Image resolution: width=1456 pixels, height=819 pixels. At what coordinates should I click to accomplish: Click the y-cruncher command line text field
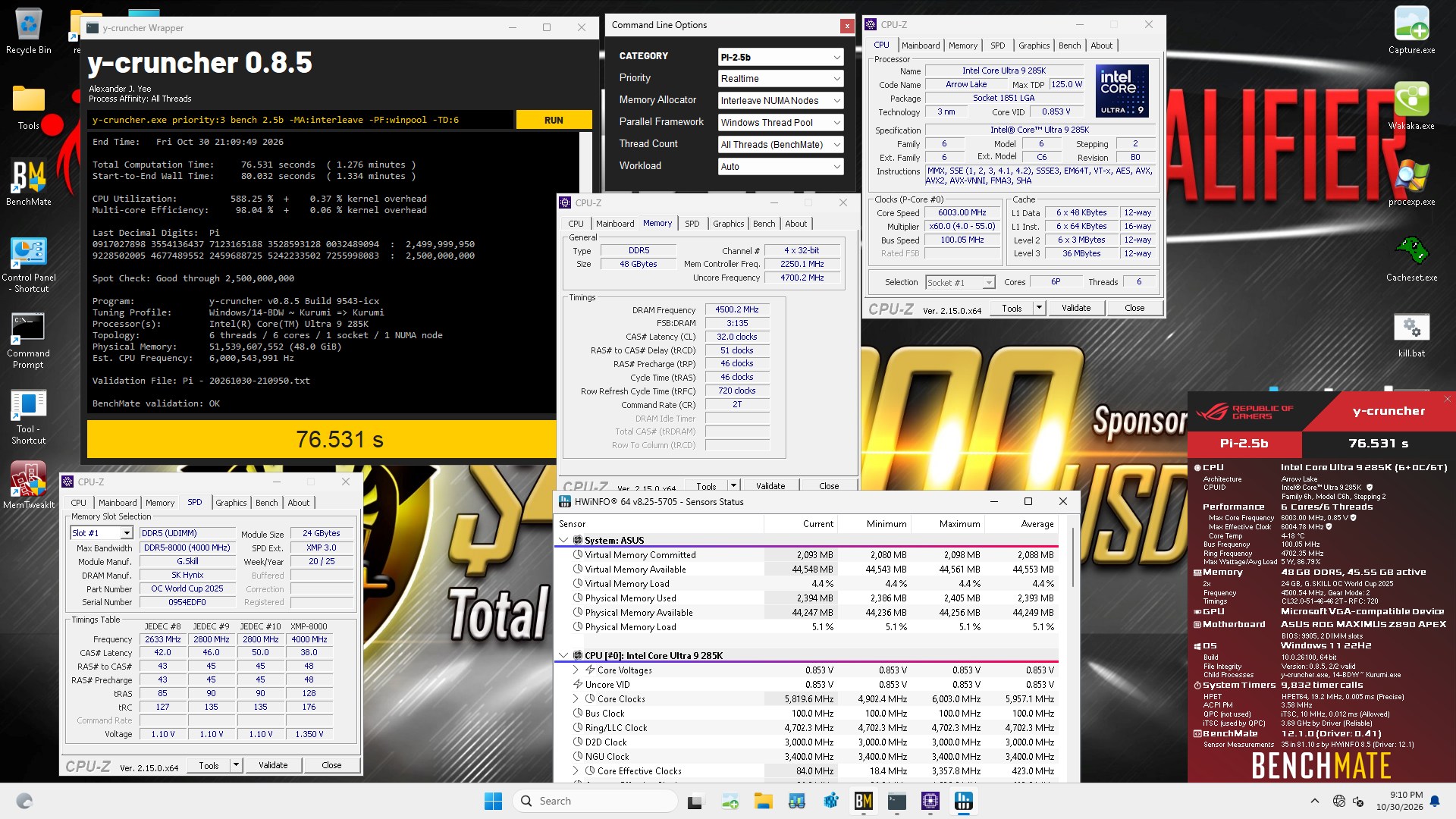(301, 120)
